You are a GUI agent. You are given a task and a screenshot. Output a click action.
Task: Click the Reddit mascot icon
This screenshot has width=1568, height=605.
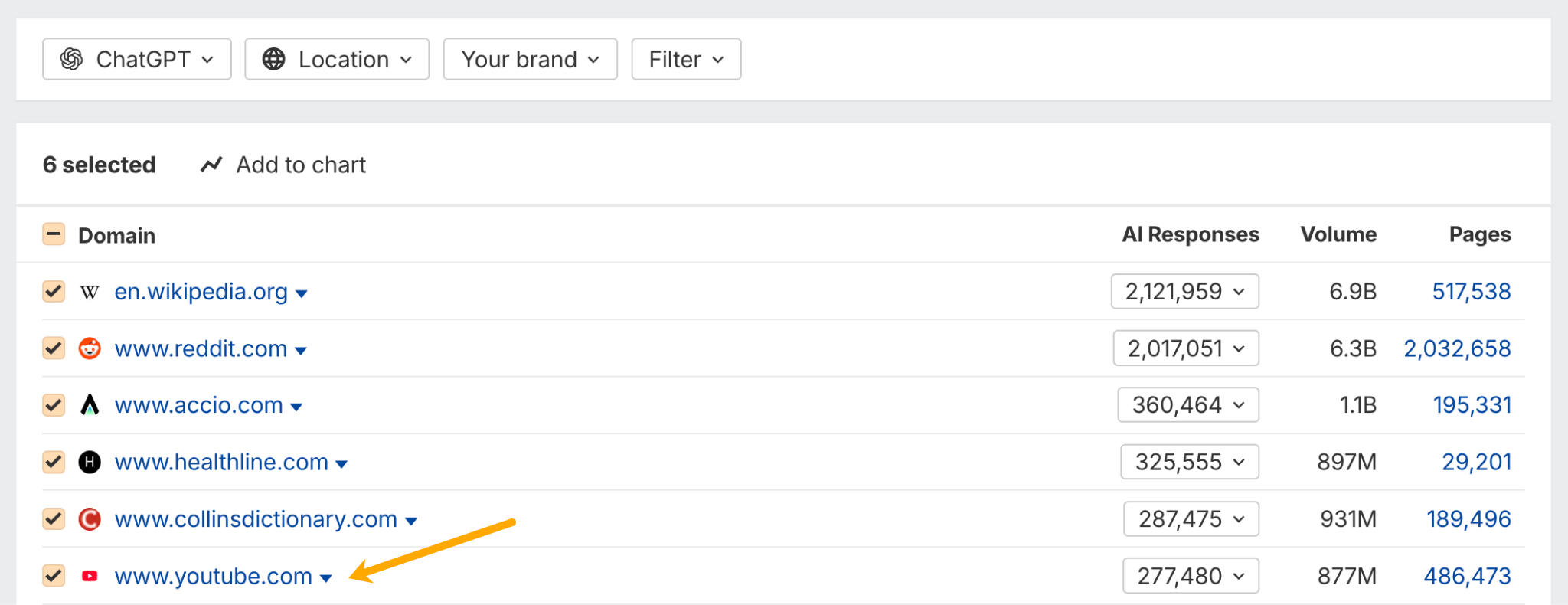click(x=90, y=348)
